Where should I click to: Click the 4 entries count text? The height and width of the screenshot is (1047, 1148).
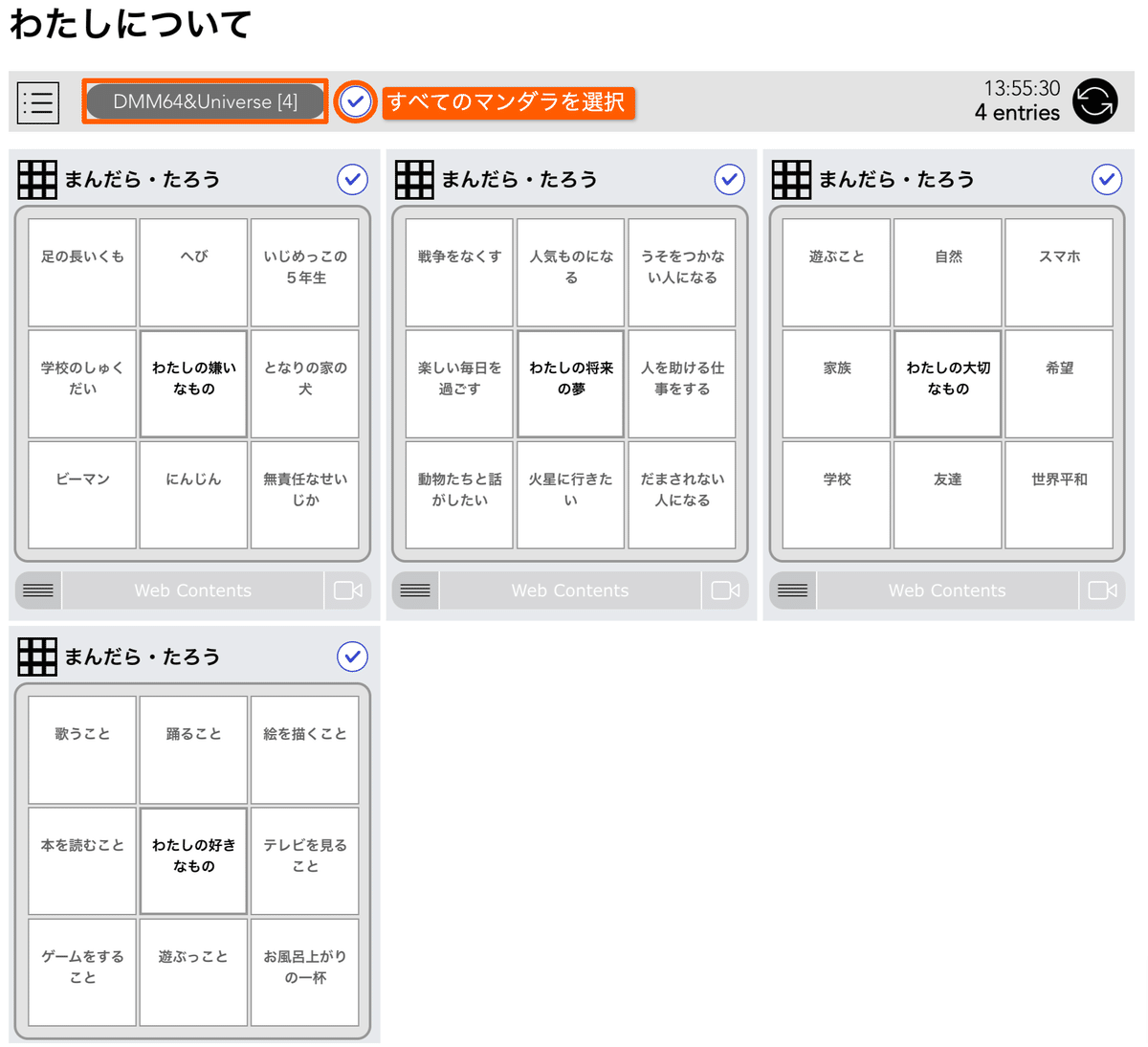1017,113
